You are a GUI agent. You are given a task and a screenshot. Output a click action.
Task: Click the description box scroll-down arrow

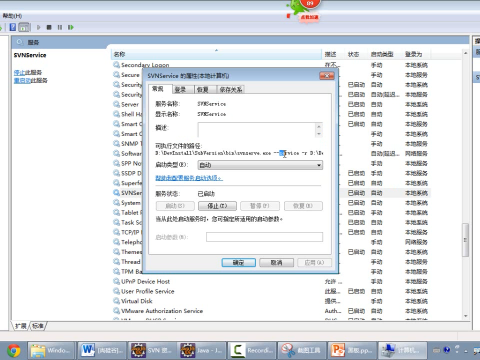click(319, 134)
